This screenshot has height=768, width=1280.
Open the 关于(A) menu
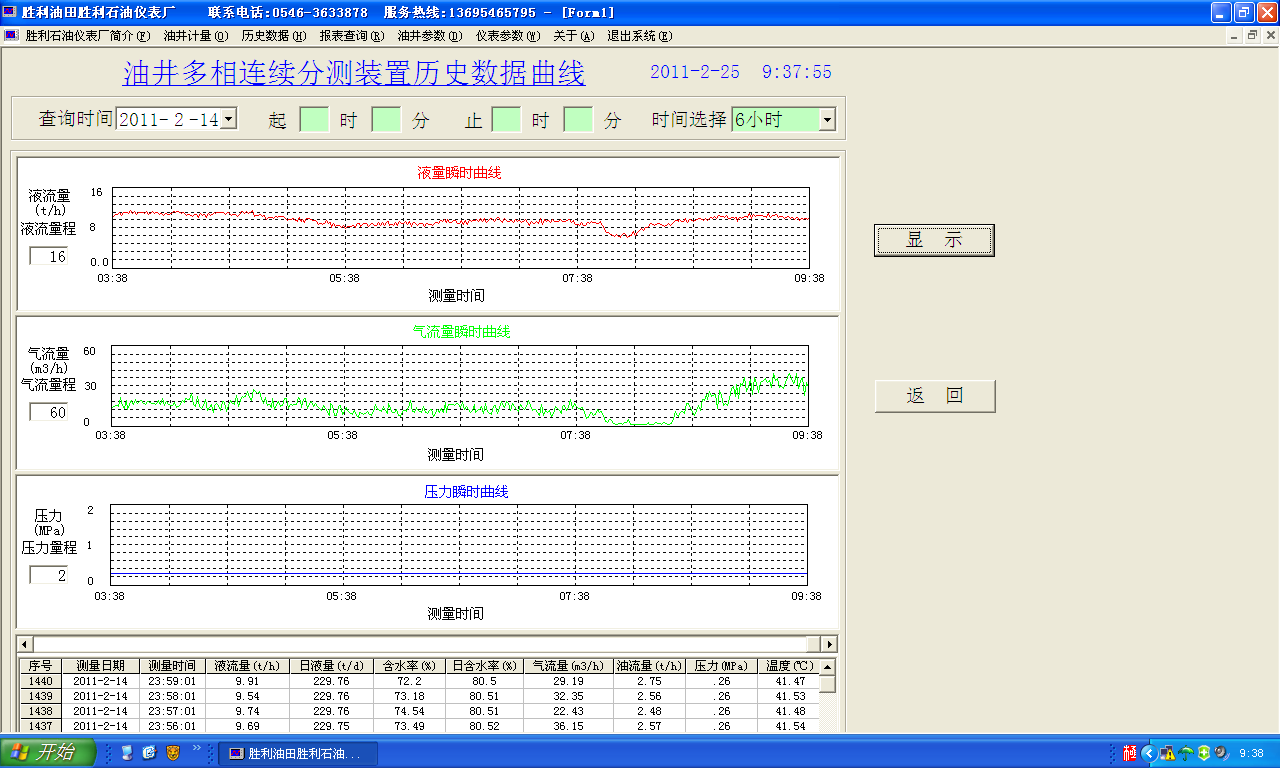tap(573, 35)
